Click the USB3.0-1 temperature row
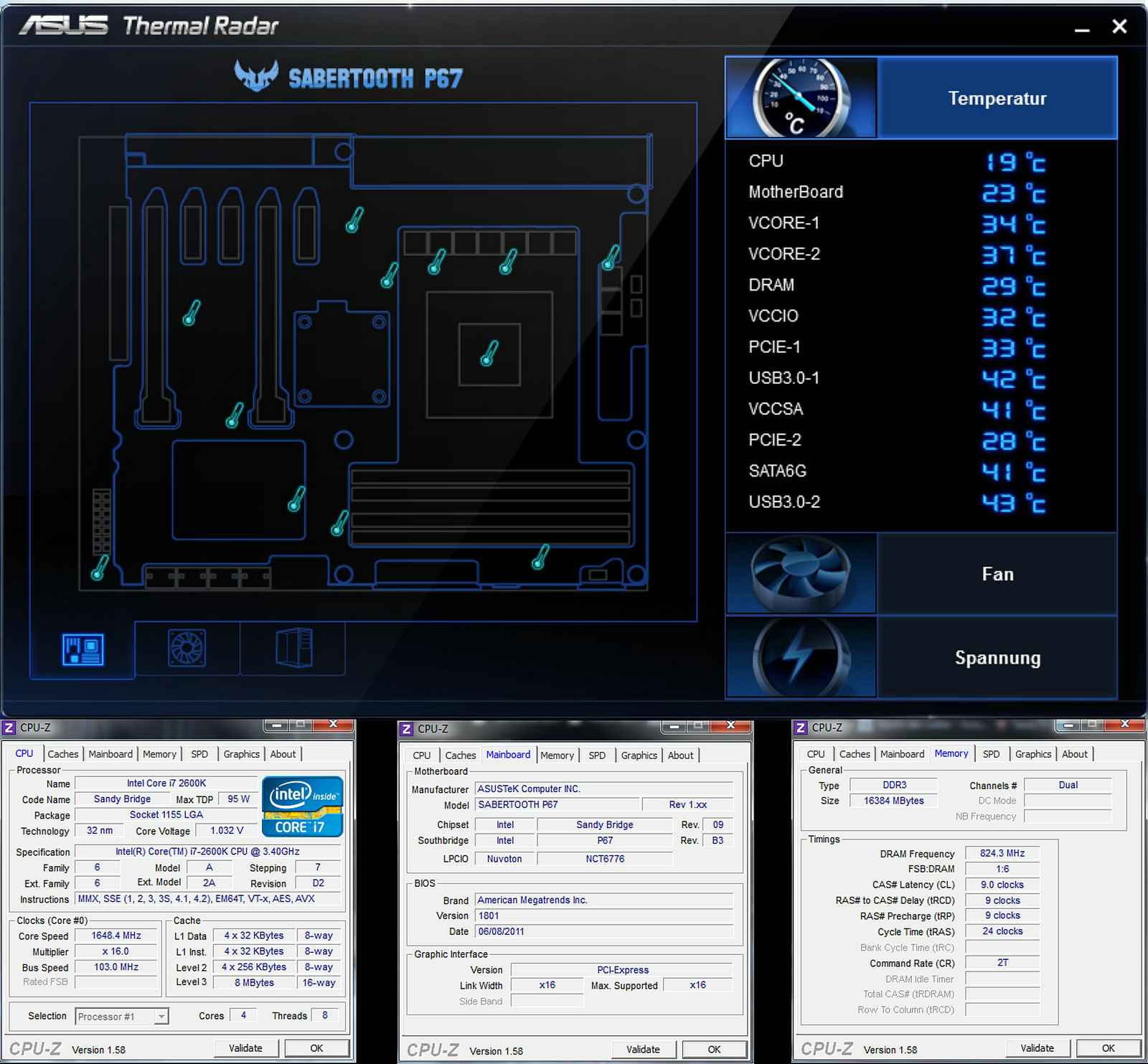 pyautogui.click(x=897, y=378)
